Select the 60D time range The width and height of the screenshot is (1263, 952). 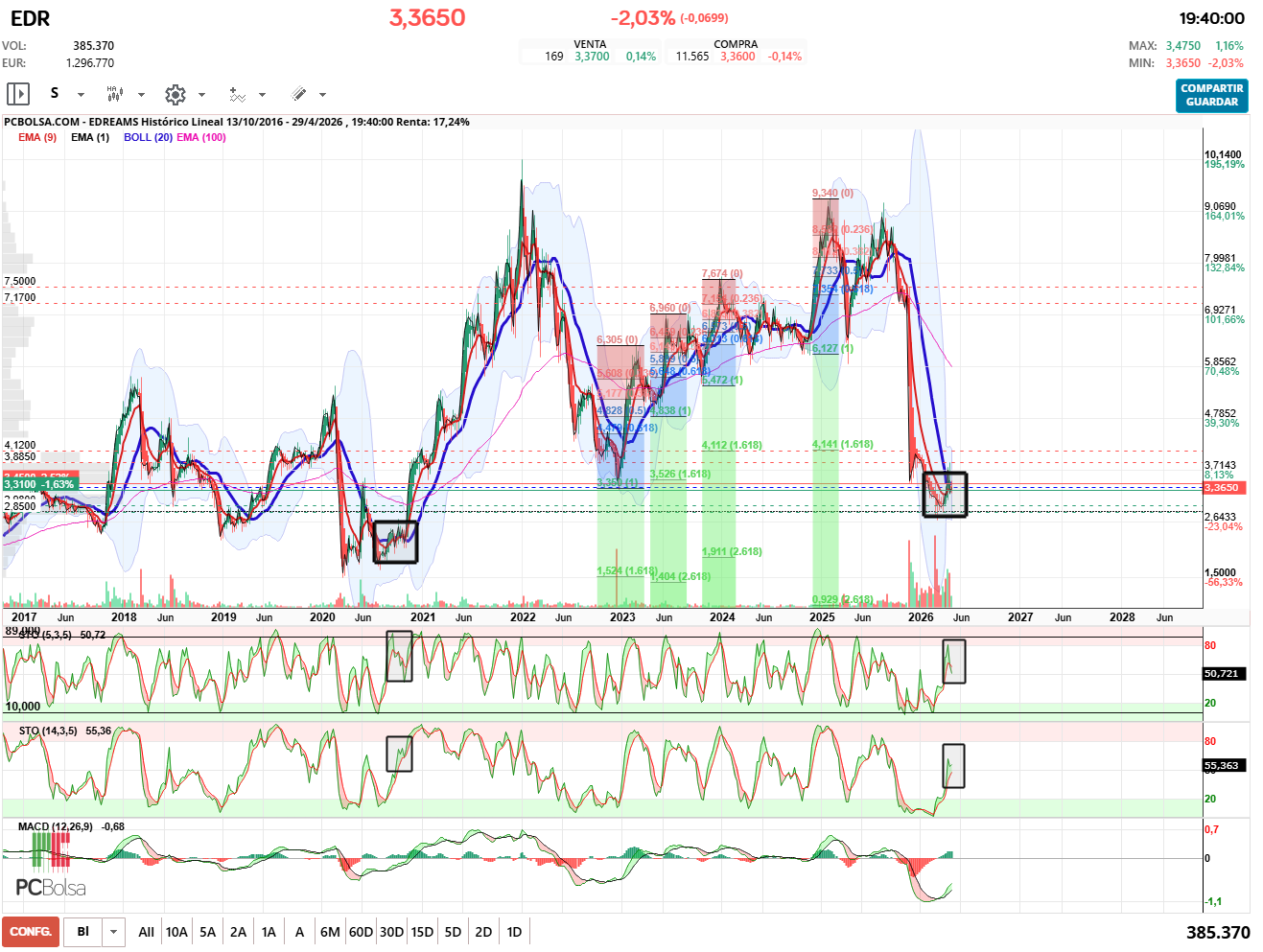point(361,932)
